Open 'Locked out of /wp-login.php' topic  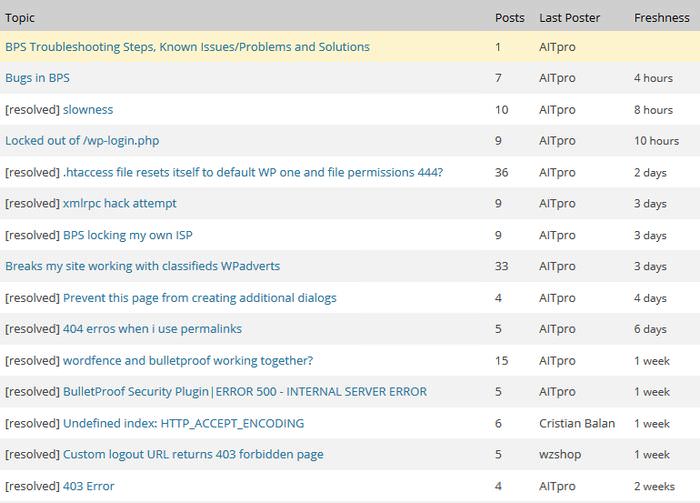[x=82, y=141]
